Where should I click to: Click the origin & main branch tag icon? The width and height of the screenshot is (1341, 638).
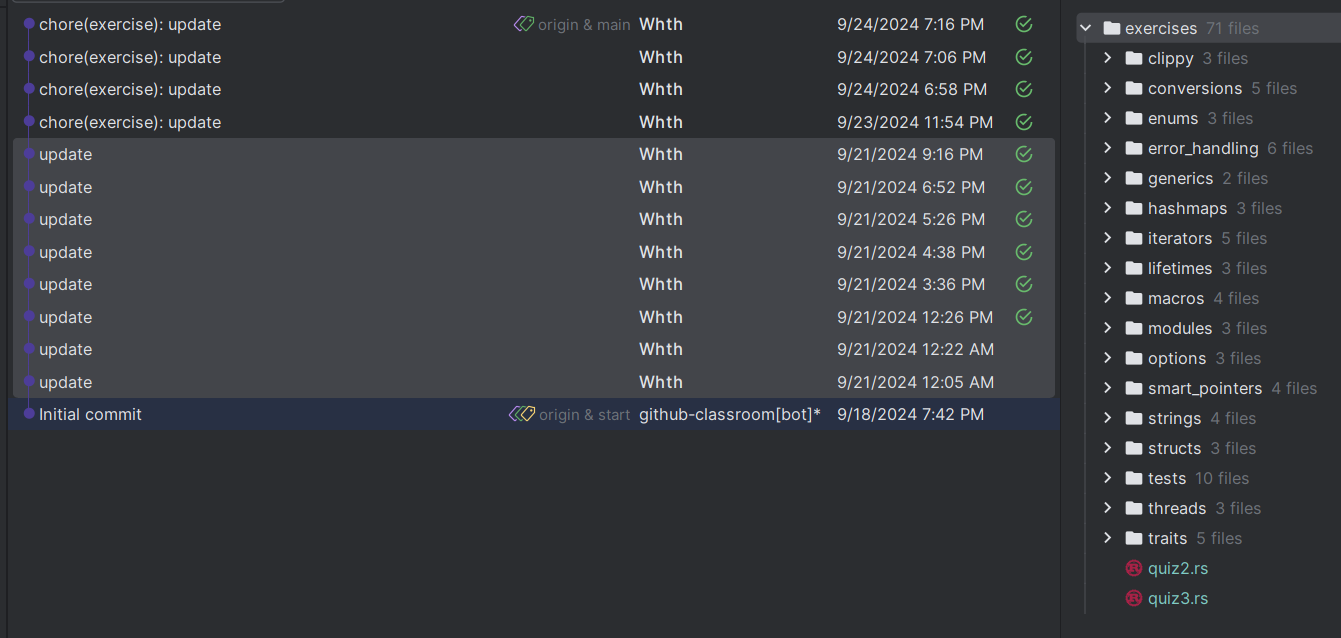click(x=524, y=24)
